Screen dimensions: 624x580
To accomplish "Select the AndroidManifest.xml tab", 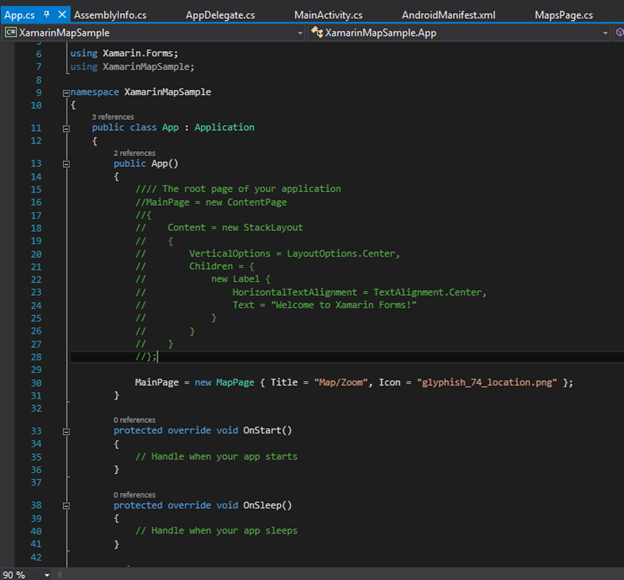I will (448, 15).
